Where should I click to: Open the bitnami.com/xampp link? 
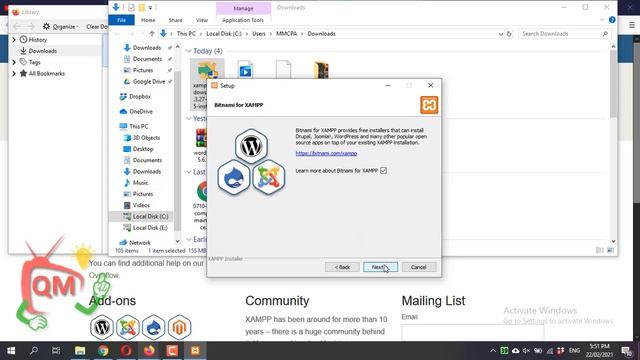pyautogui.click(x=326, y=153)
